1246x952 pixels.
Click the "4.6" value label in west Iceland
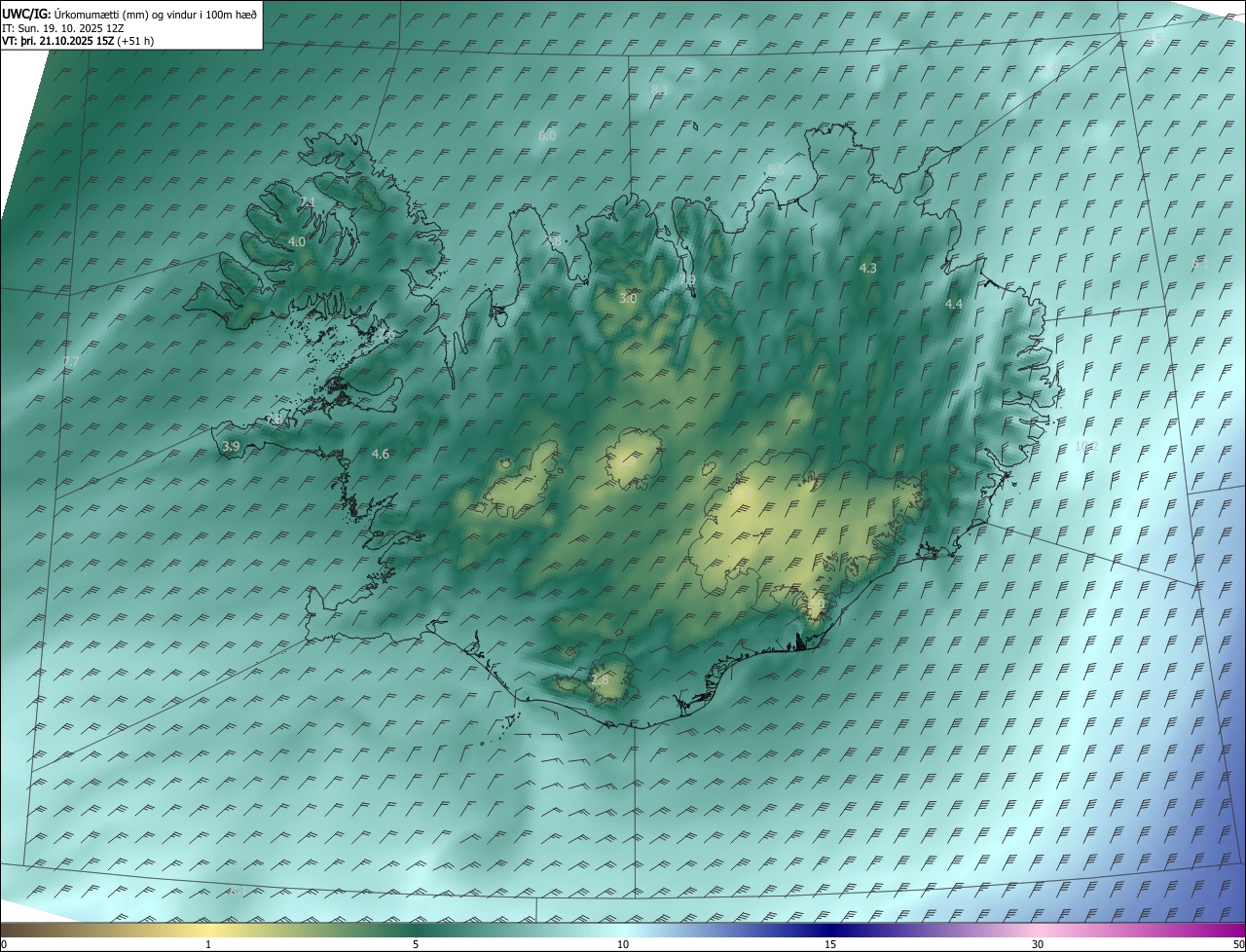point(381,455)
